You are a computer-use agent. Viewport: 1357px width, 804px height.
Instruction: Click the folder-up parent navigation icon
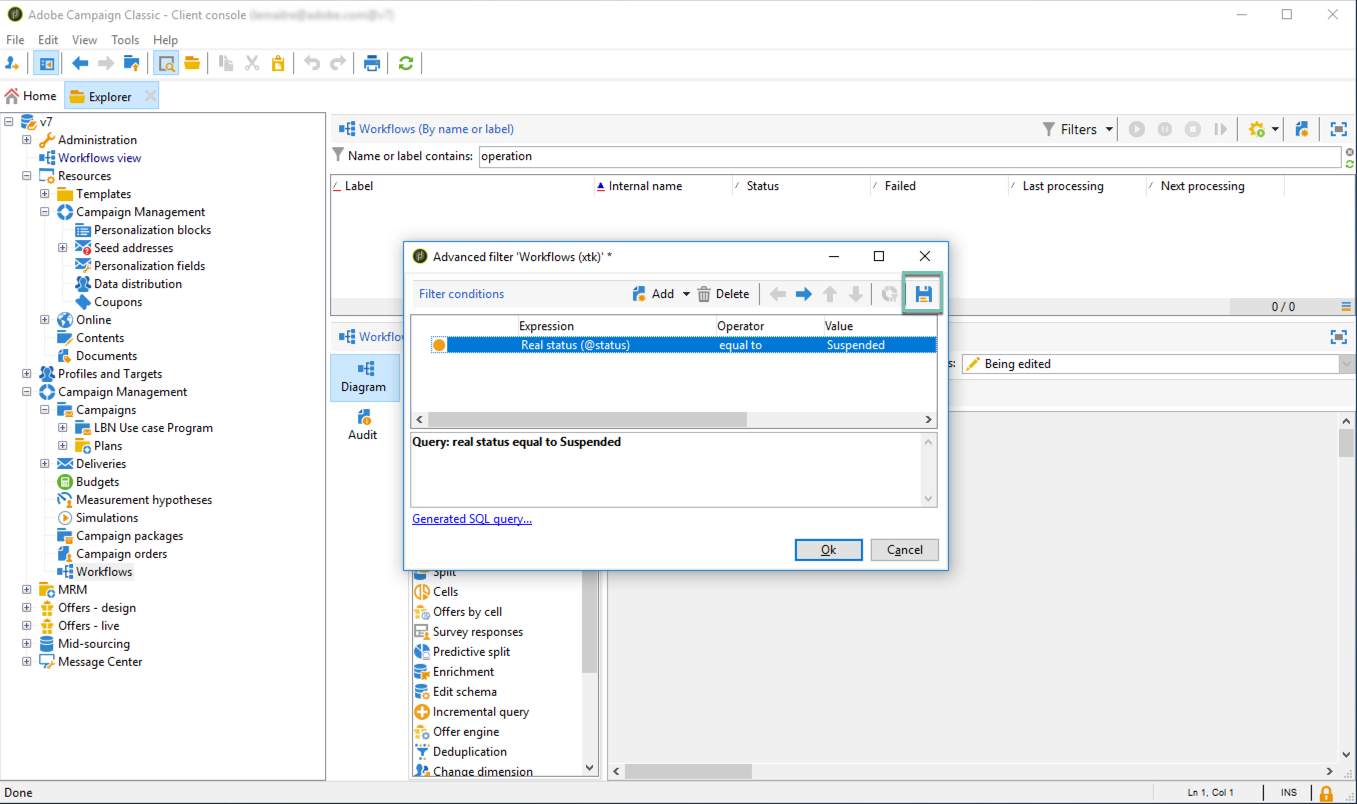click(x=131, y=63)
